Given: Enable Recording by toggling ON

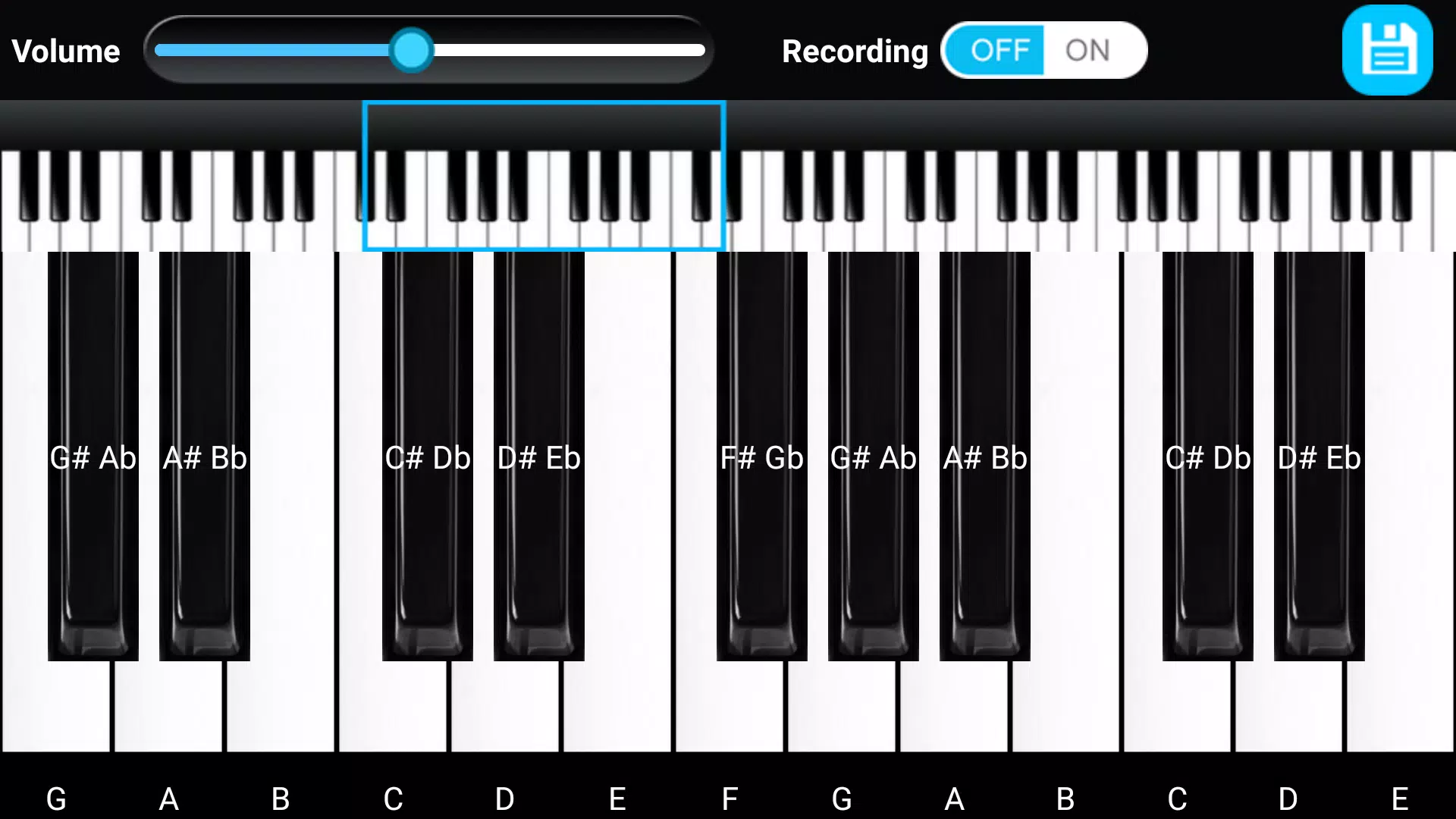Looking at the screenshot, I should 1085,50.
